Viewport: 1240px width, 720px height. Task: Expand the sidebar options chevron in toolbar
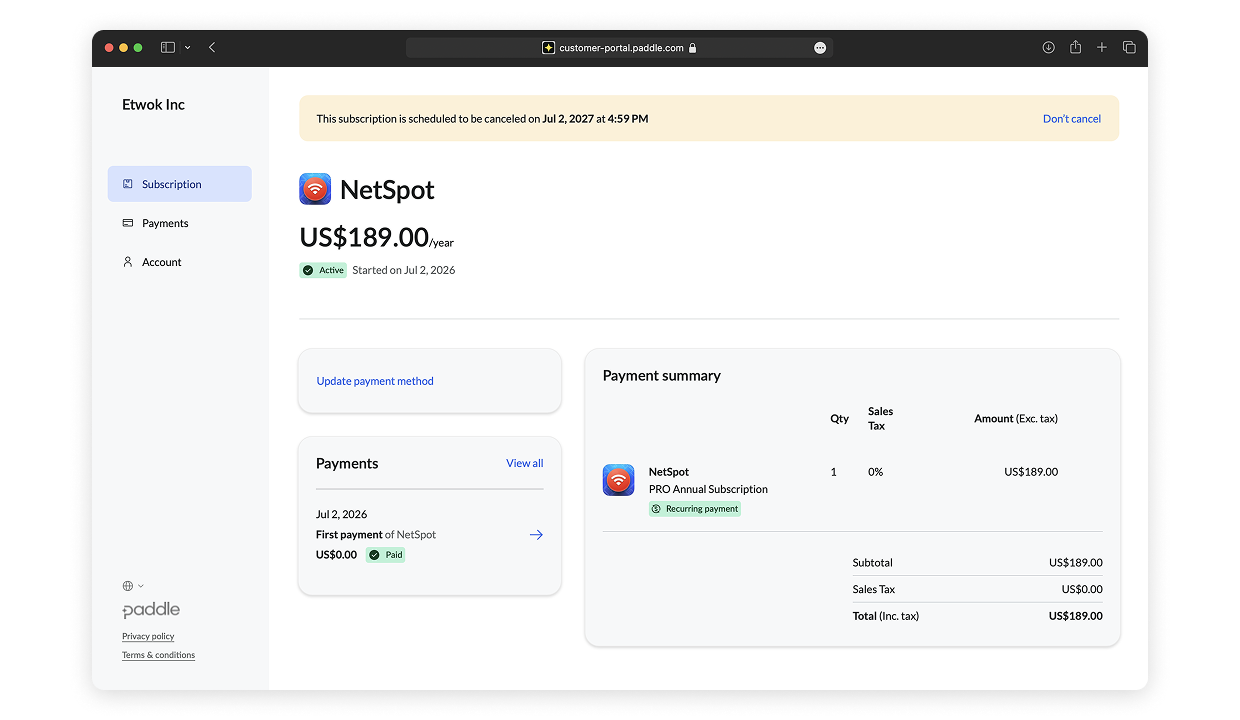pos(187,47)
